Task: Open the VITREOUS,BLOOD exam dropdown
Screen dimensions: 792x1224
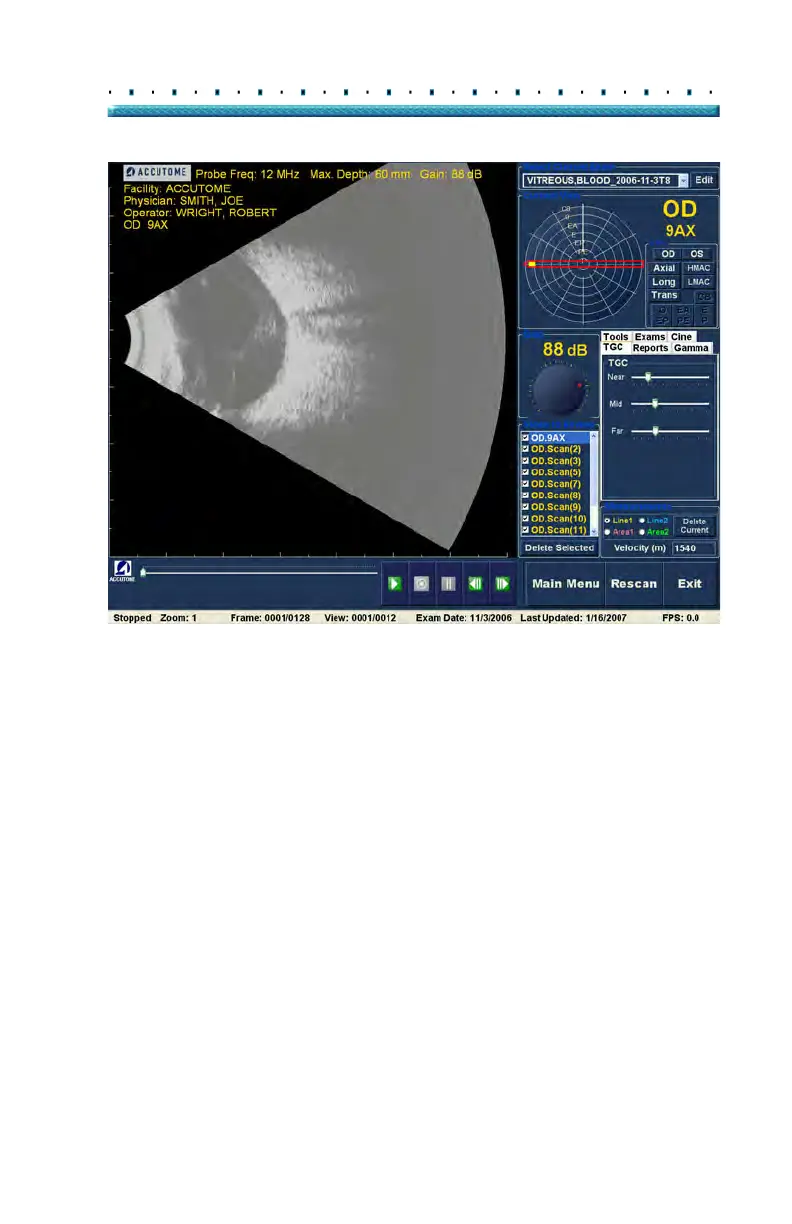Action: [x=683, y=181]
